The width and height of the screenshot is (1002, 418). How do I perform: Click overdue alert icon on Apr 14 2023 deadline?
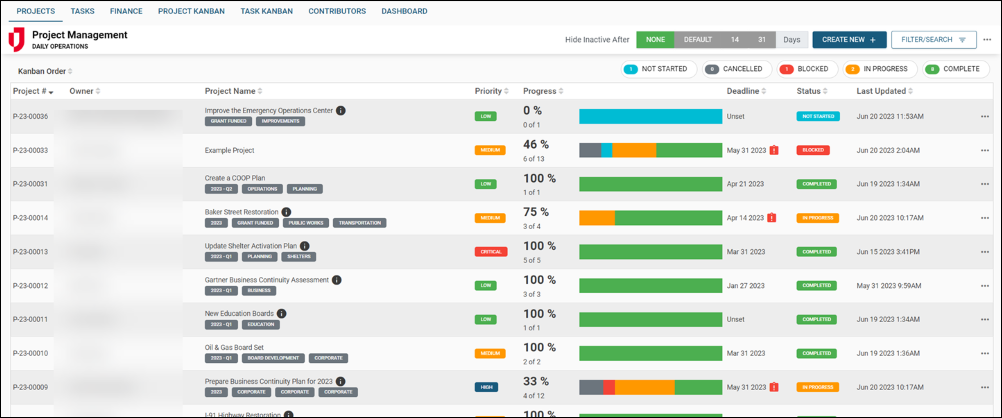click(771, 218)
